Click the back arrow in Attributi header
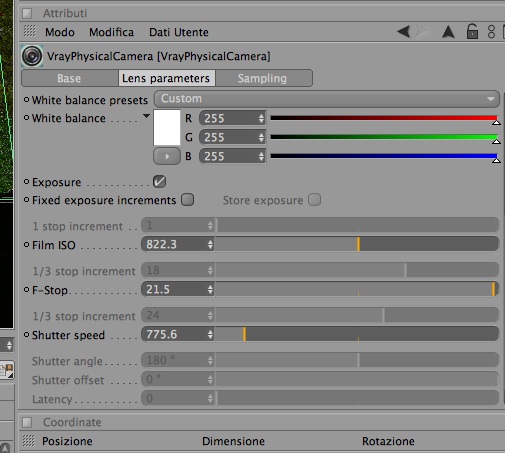Image resolution: width=505 pixels, height=453 pixels. [x=403, y=32]
